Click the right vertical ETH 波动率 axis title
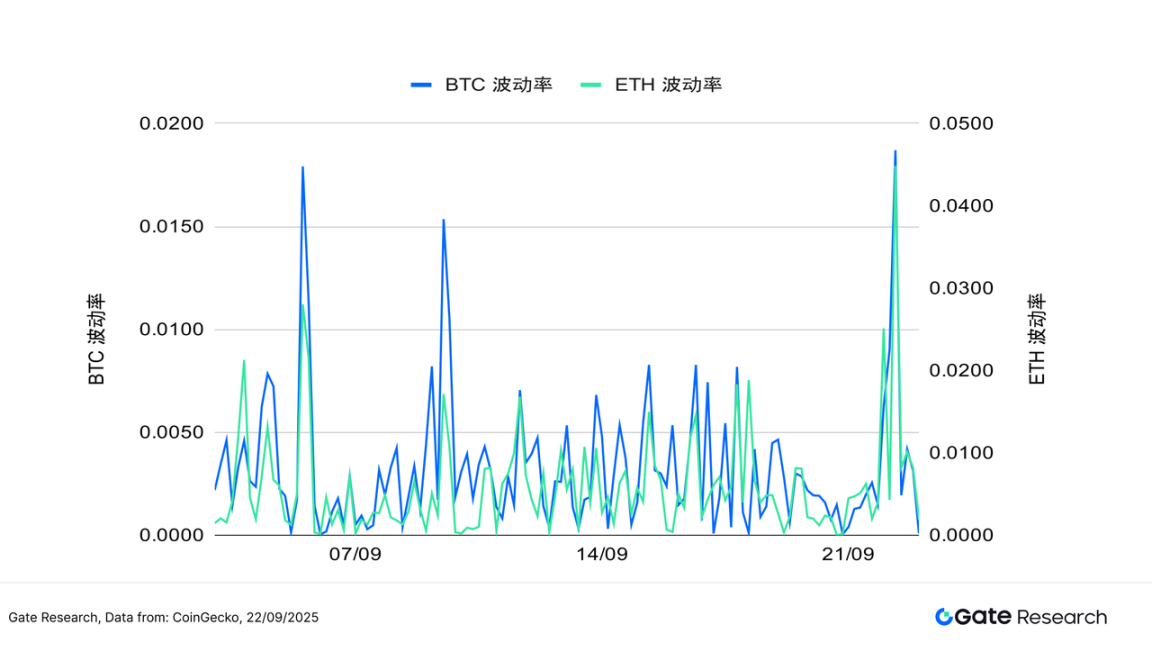 click(x=1037, y=340)
